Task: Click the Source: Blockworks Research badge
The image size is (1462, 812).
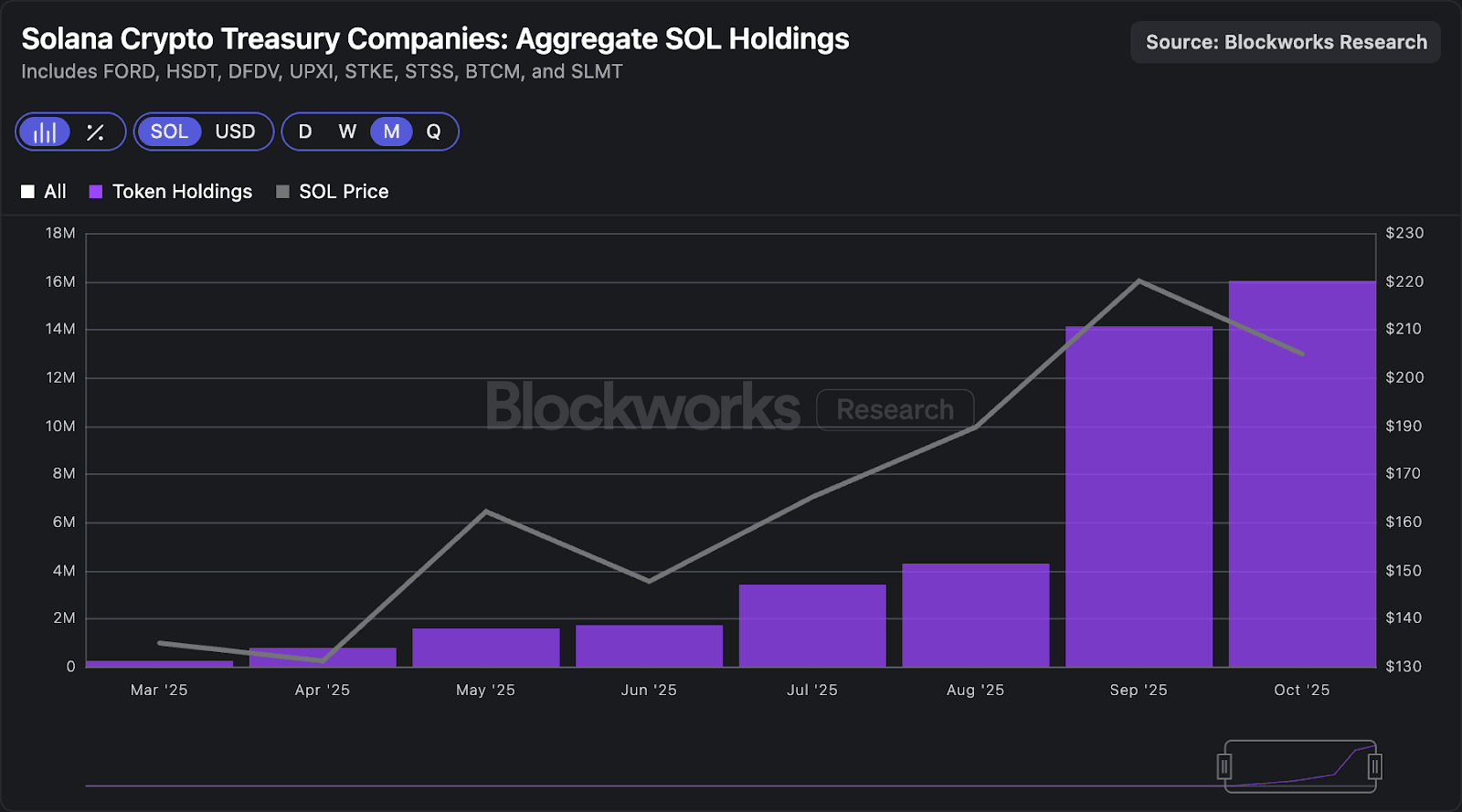Action: tap(1286, 42)
